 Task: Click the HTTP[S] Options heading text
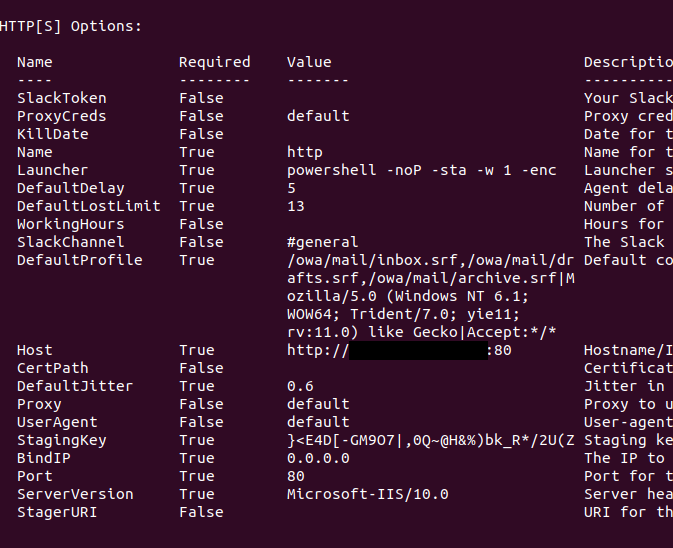point(70,26)
